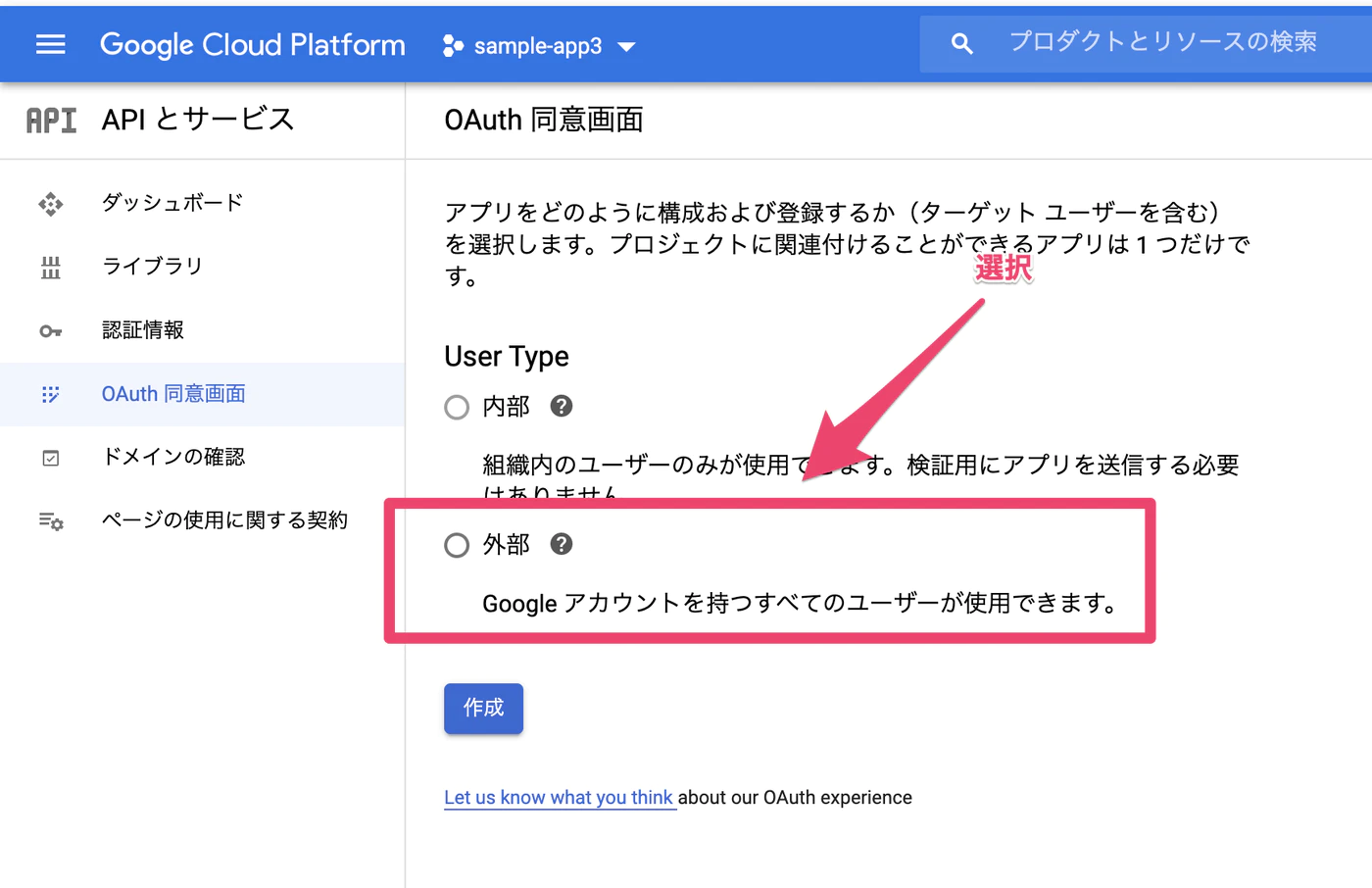Click the OAuth 同意画面 page title

544,120
